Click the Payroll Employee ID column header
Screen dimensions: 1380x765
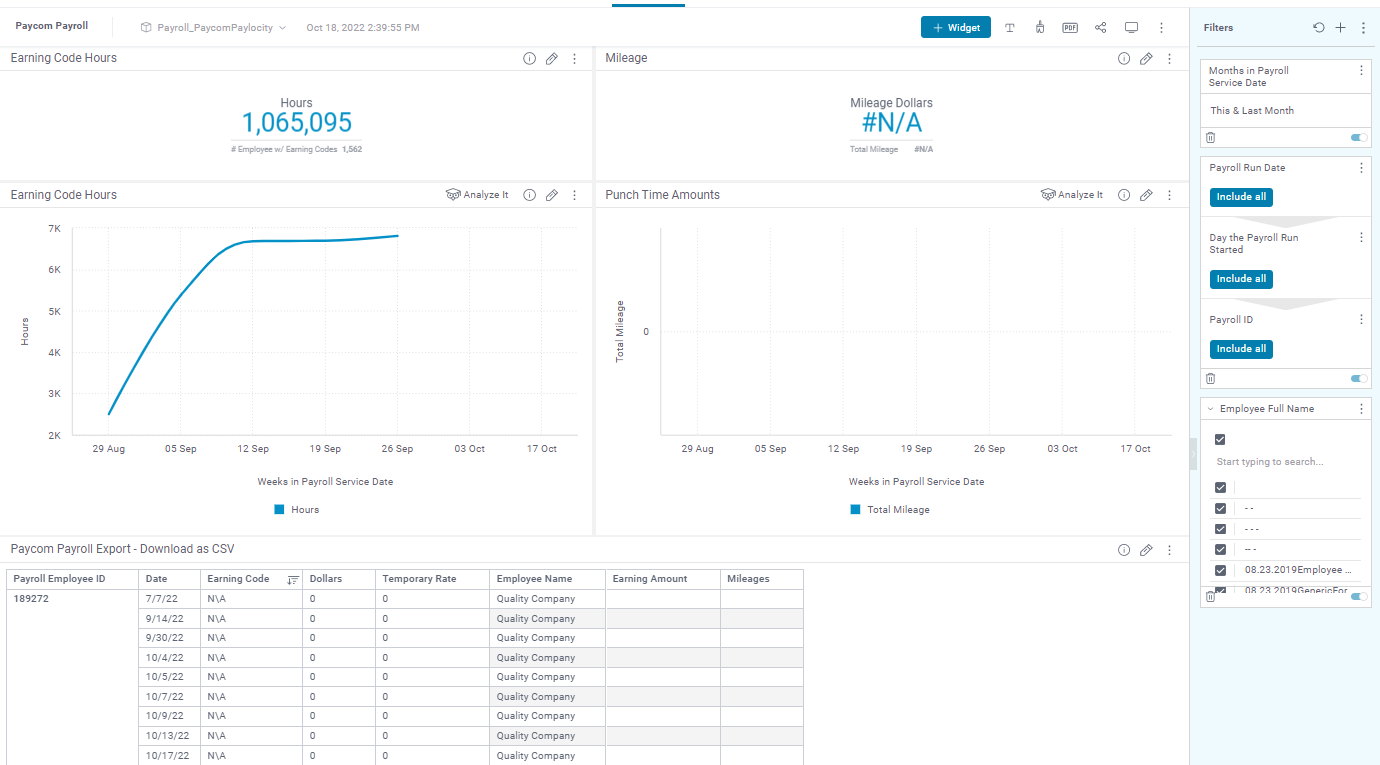pyautogui.click(x=73, y=579)
